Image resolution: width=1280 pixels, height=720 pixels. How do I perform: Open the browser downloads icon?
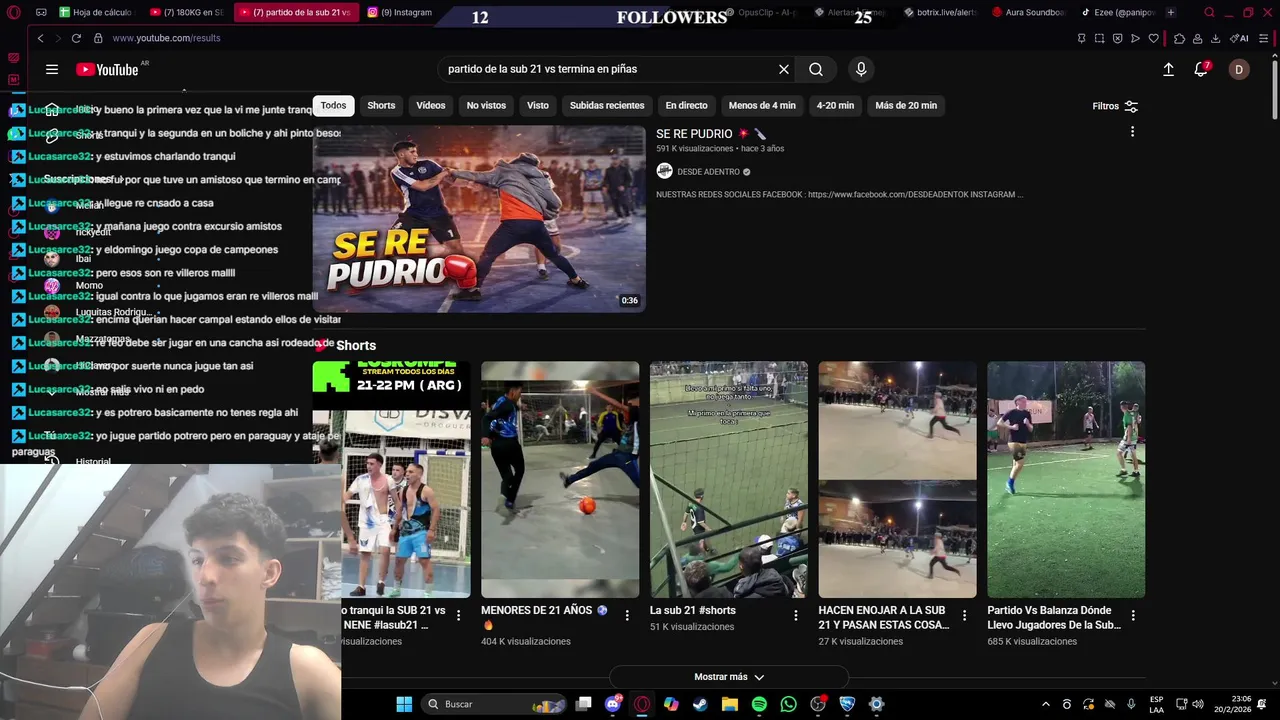click(x=1215, y=38)
